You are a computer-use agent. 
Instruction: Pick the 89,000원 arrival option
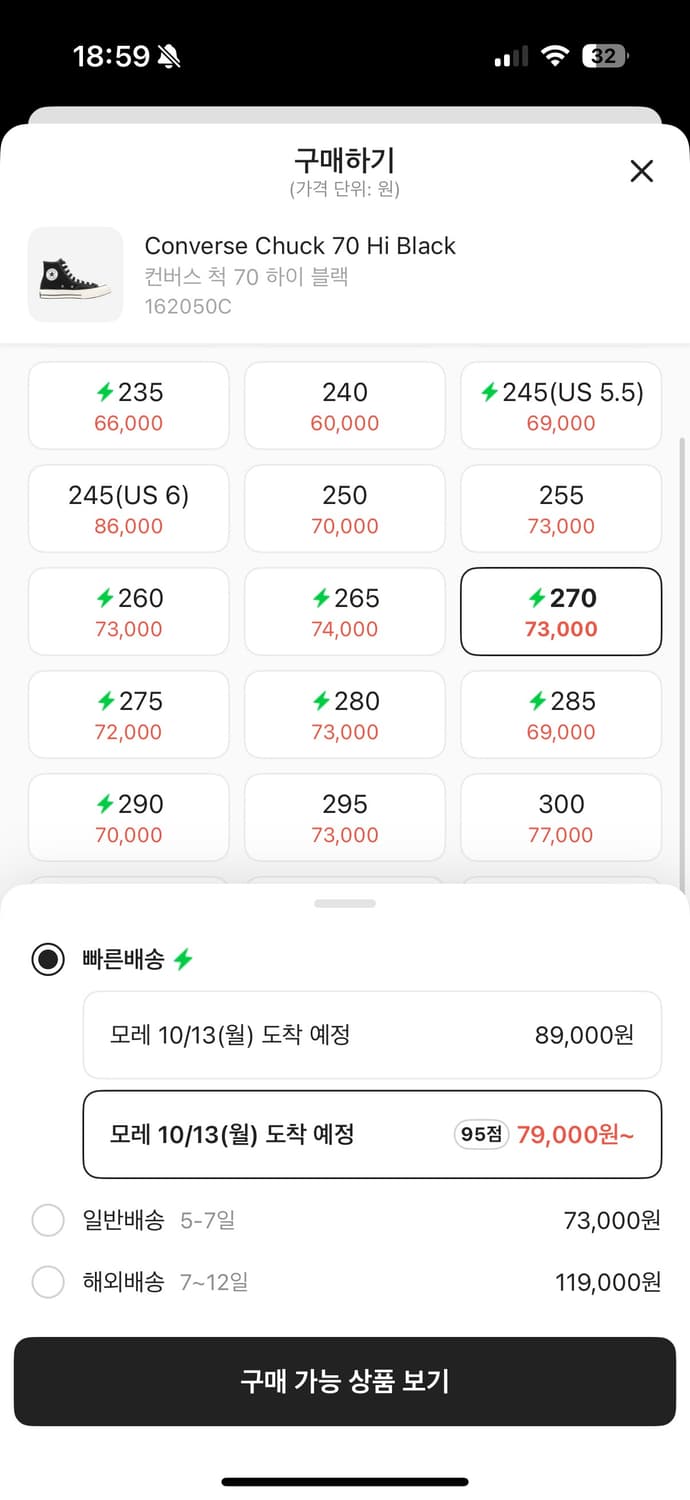(371, 1034)
